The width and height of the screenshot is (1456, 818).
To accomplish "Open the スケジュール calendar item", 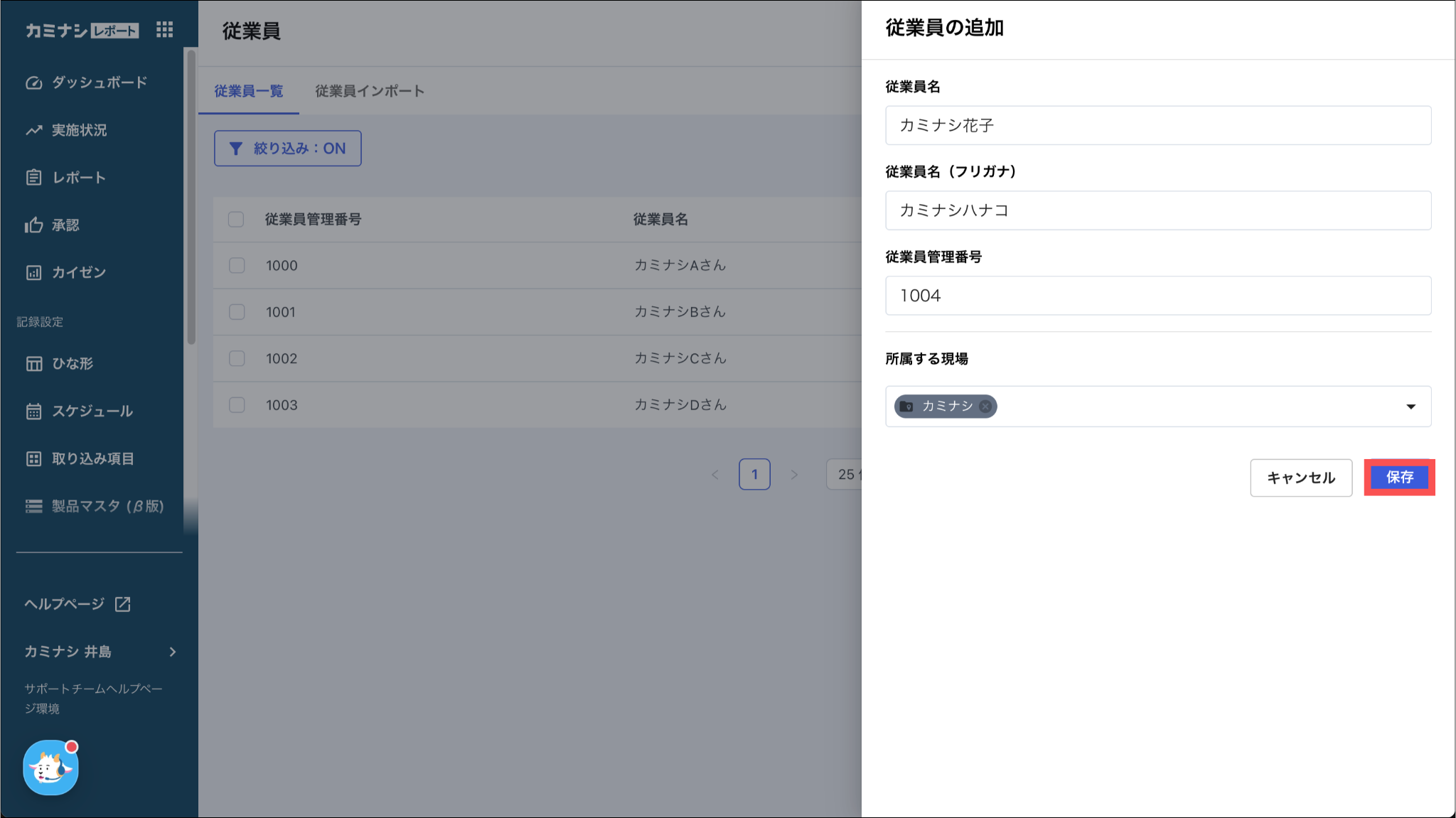I will click(92, 411).
